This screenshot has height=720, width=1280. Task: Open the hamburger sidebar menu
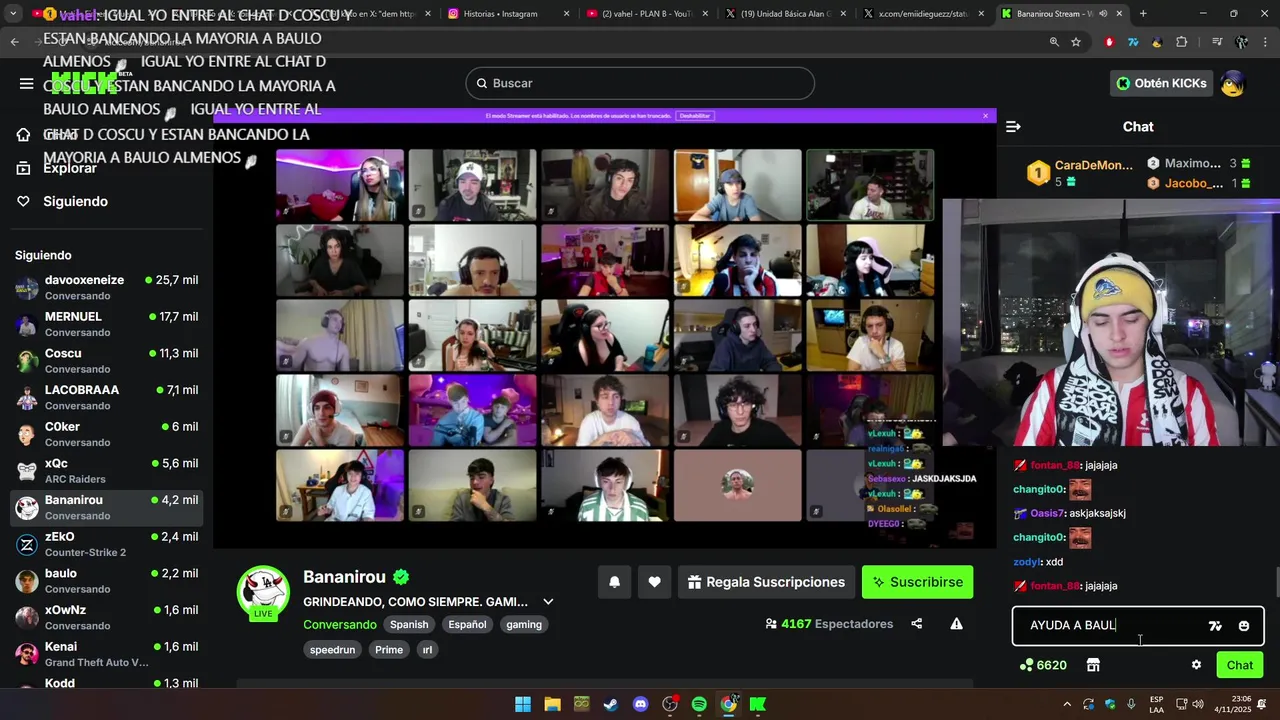[27, 83]
